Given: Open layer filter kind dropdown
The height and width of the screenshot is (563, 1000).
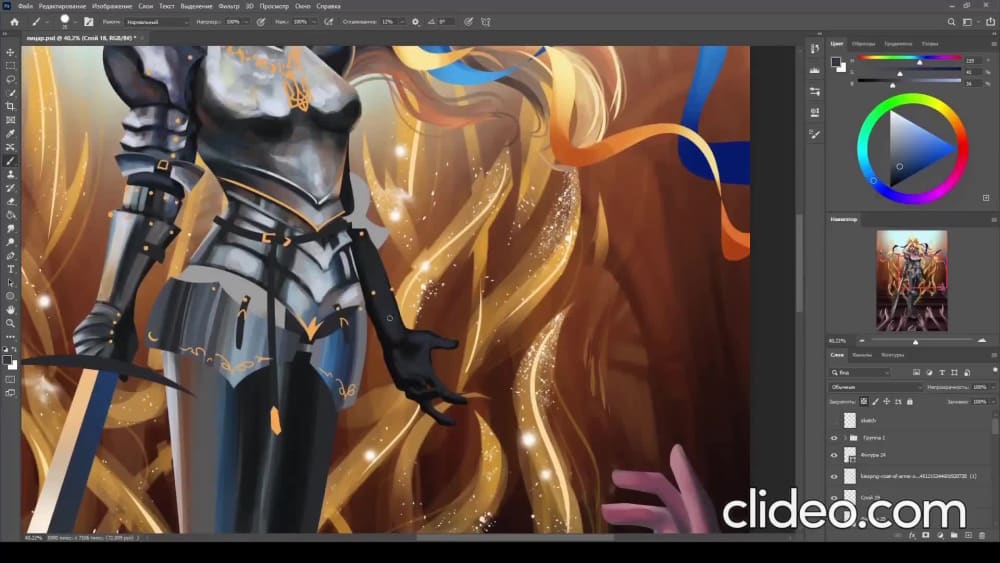Looking at the screenshot, I should 860,372.
